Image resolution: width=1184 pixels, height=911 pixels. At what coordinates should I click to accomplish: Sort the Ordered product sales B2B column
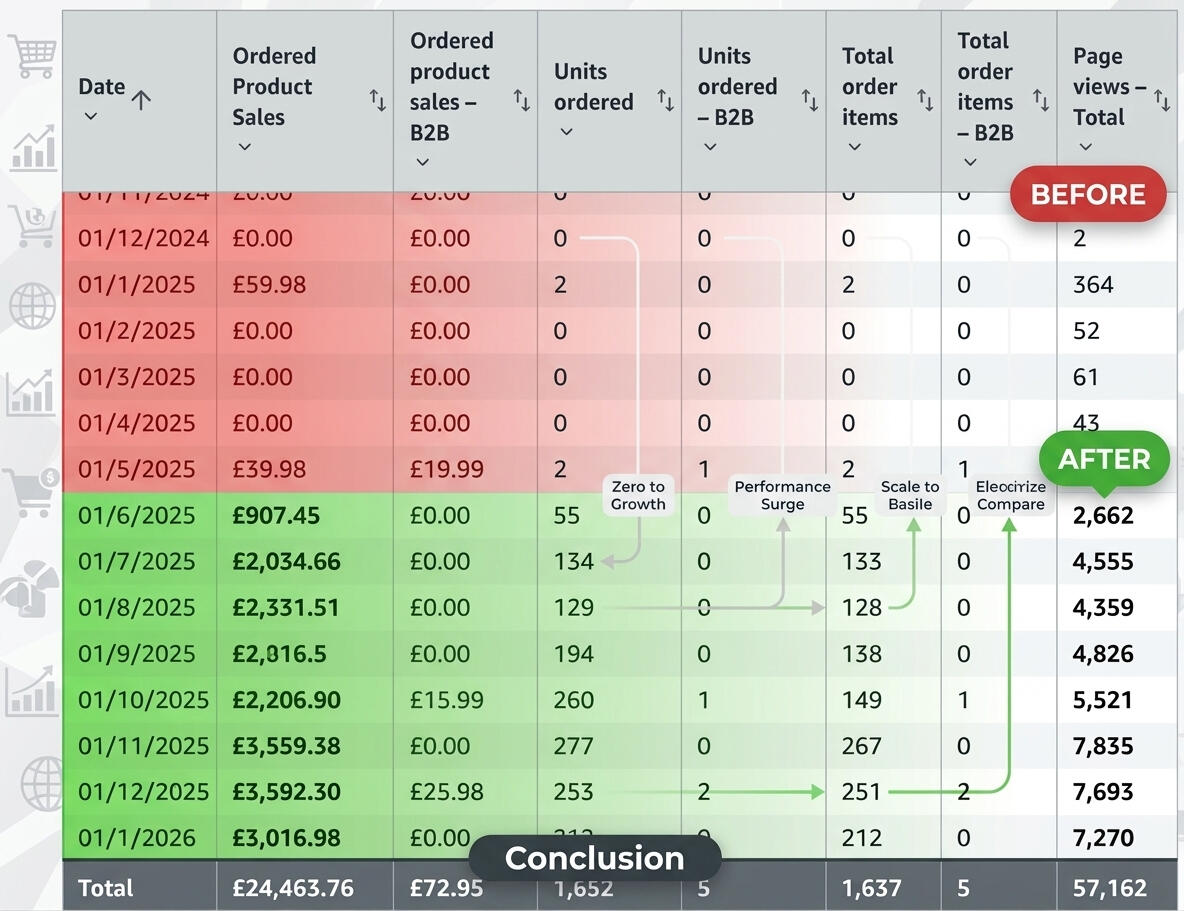pos(521,100)
